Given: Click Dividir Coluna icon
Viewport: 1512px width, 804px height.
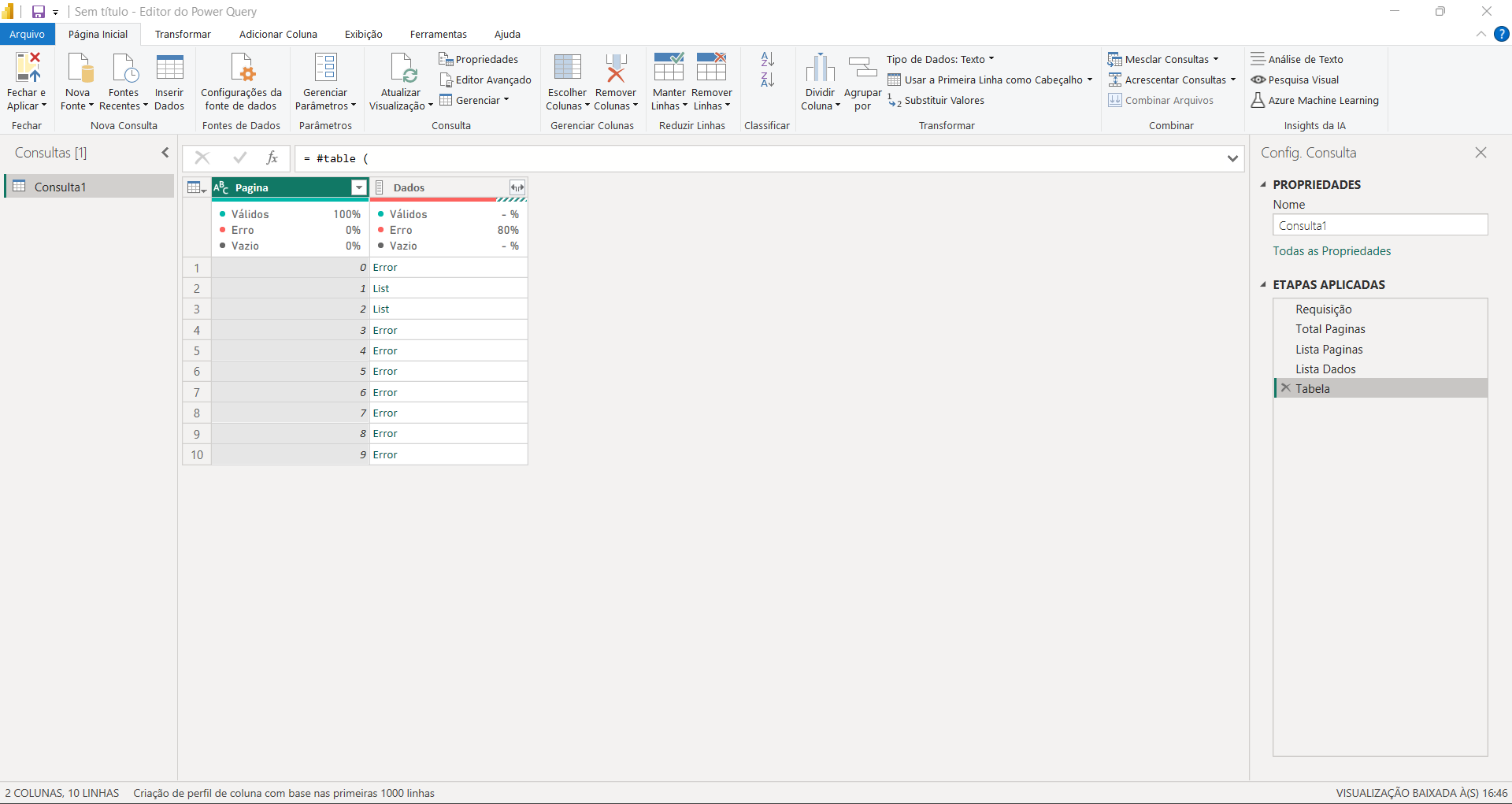Looking at the screenshot, I should click(x=820, y=68).
